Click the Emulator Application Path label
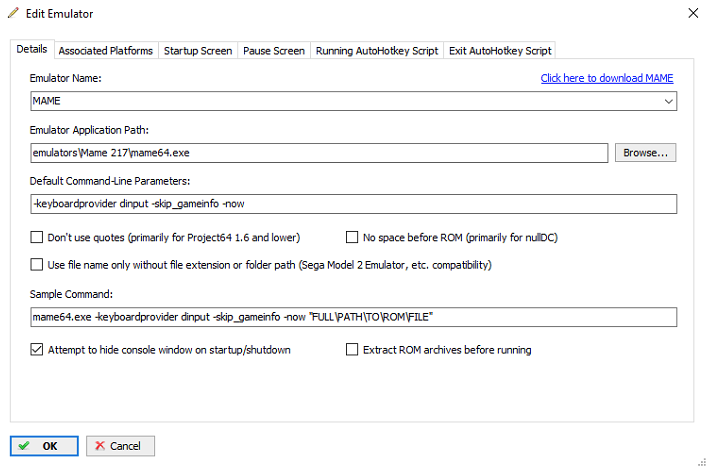This screenshot has height=466, width=706. click(x=89, y=130)
